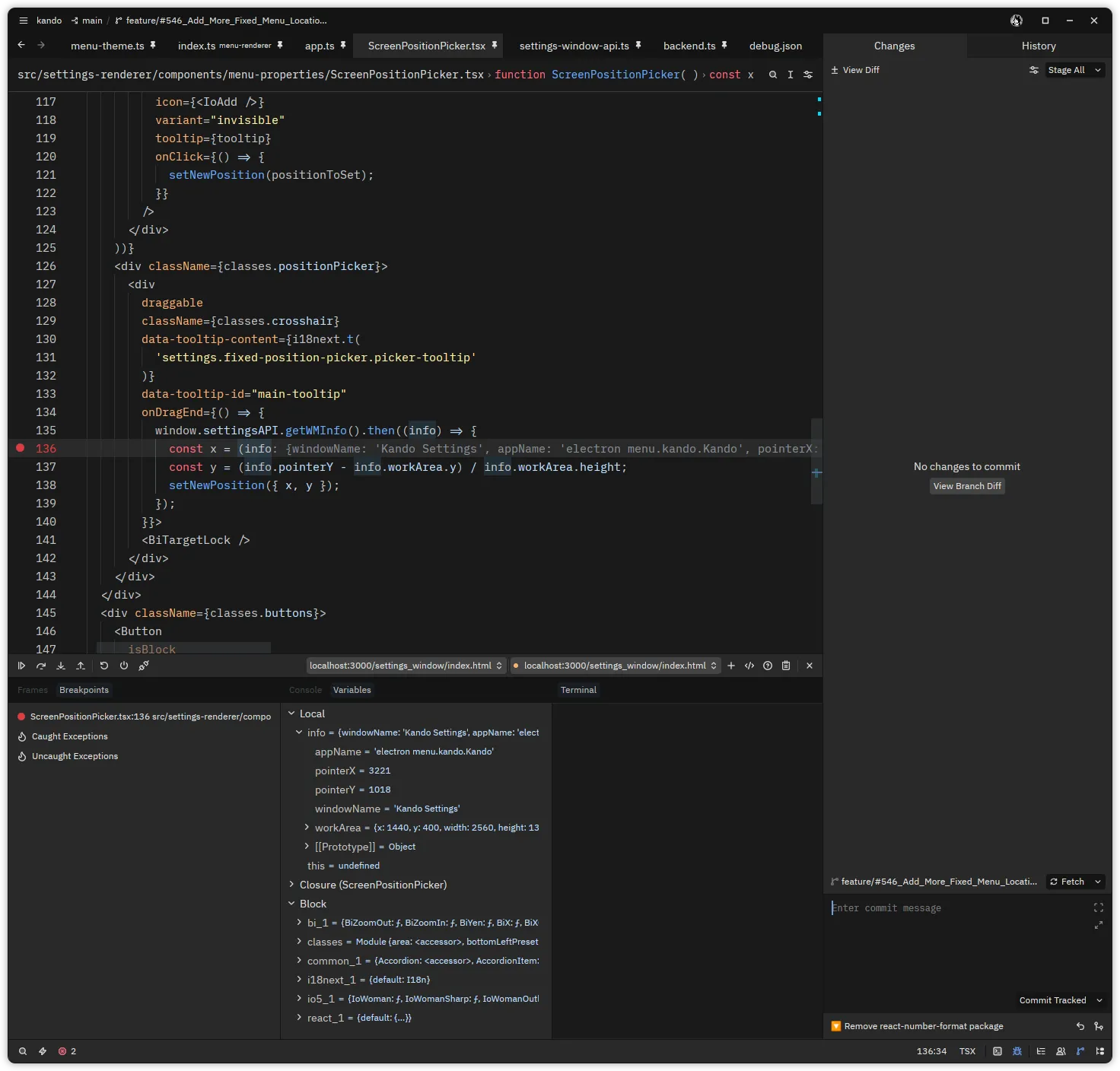Toggle the terminal panel from status bar
This screenshot has width=1120, height=1071.
[x=998, y=1051]
